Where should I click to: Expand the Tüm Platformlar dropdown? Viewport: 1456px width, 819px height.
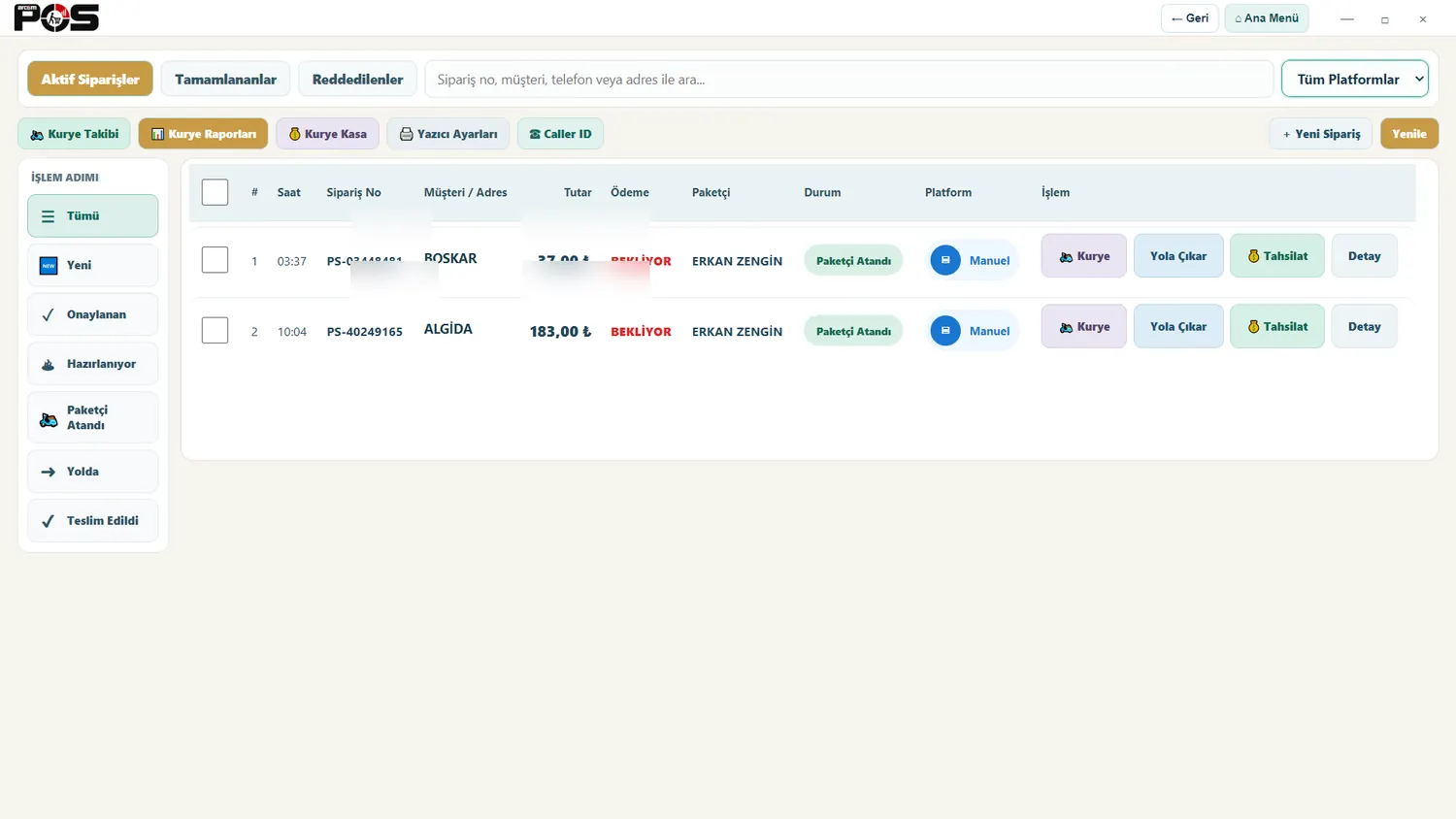pos(1355,80)
